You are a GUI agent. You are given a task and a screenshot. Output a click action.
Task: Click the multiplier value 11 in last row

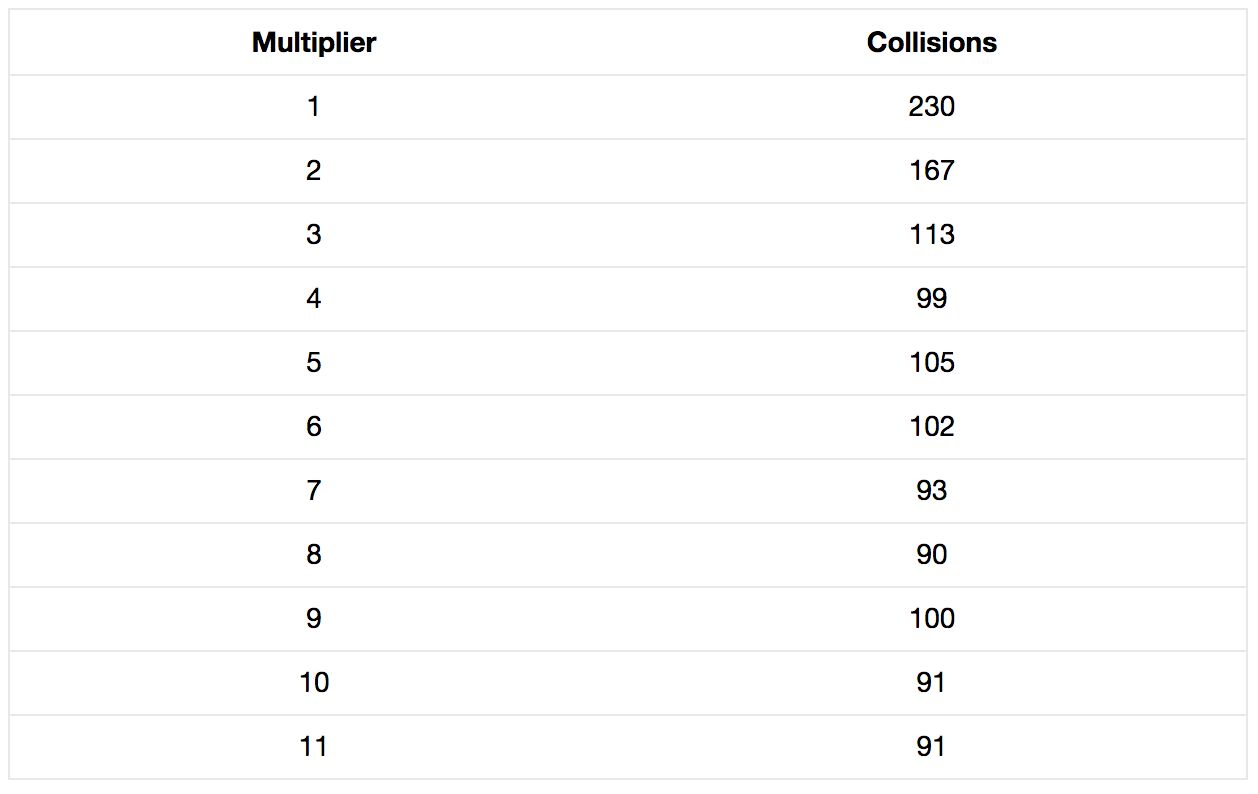coord(314,747)
